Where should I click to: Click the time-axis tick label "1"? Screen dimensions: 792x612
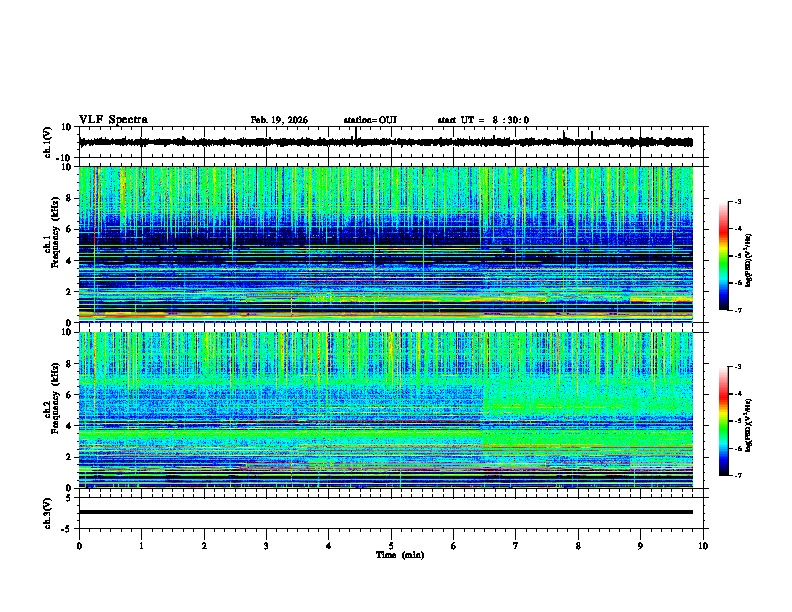tap(141, 546)
